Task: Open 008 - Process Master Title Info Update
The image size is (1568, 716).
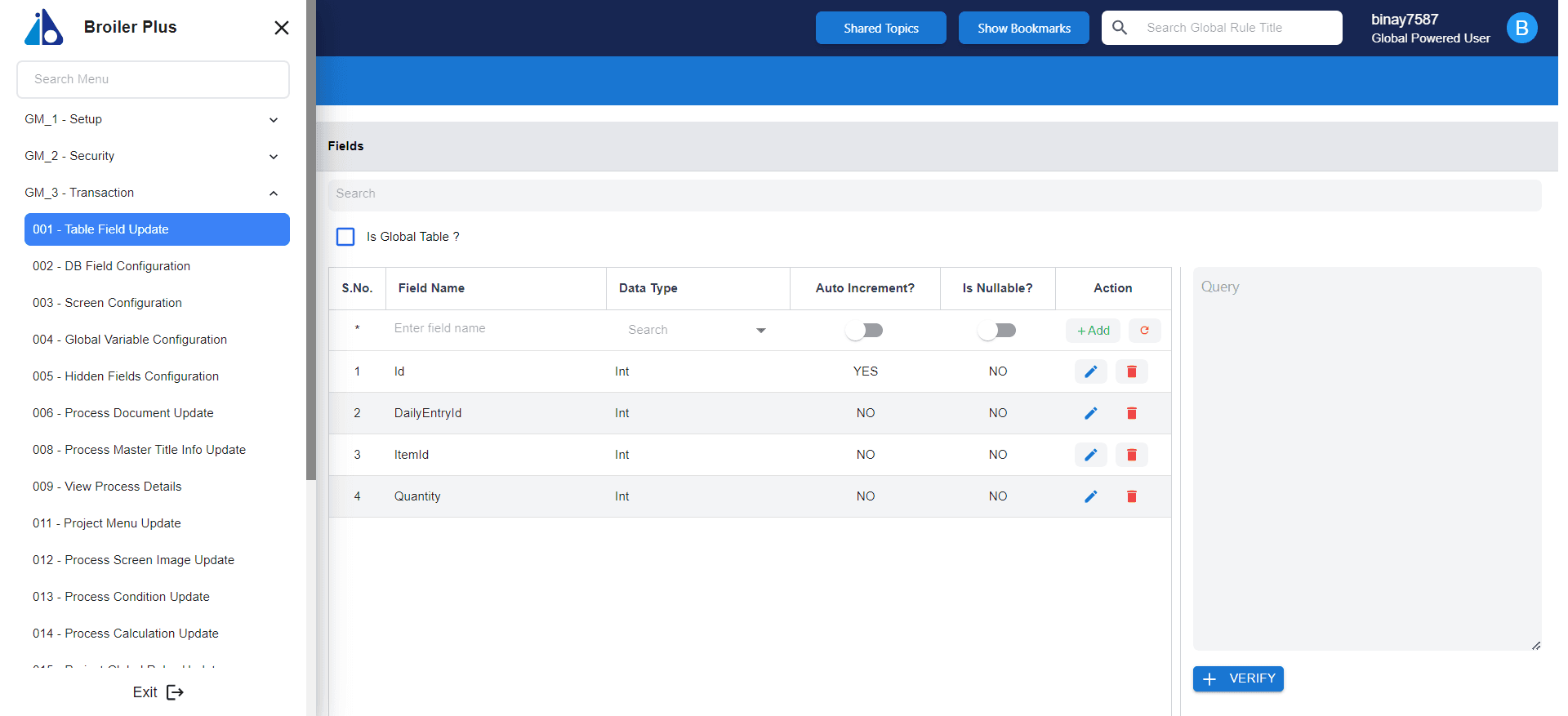Action: click(x=157, y=450)
